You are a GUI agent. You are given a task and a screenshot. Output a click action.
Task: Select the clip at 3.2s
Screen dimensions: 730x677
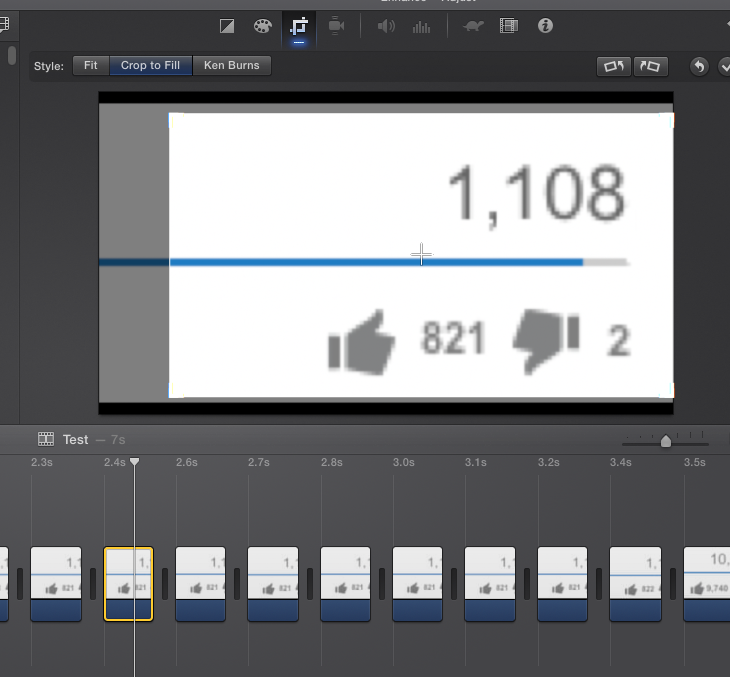562,584
